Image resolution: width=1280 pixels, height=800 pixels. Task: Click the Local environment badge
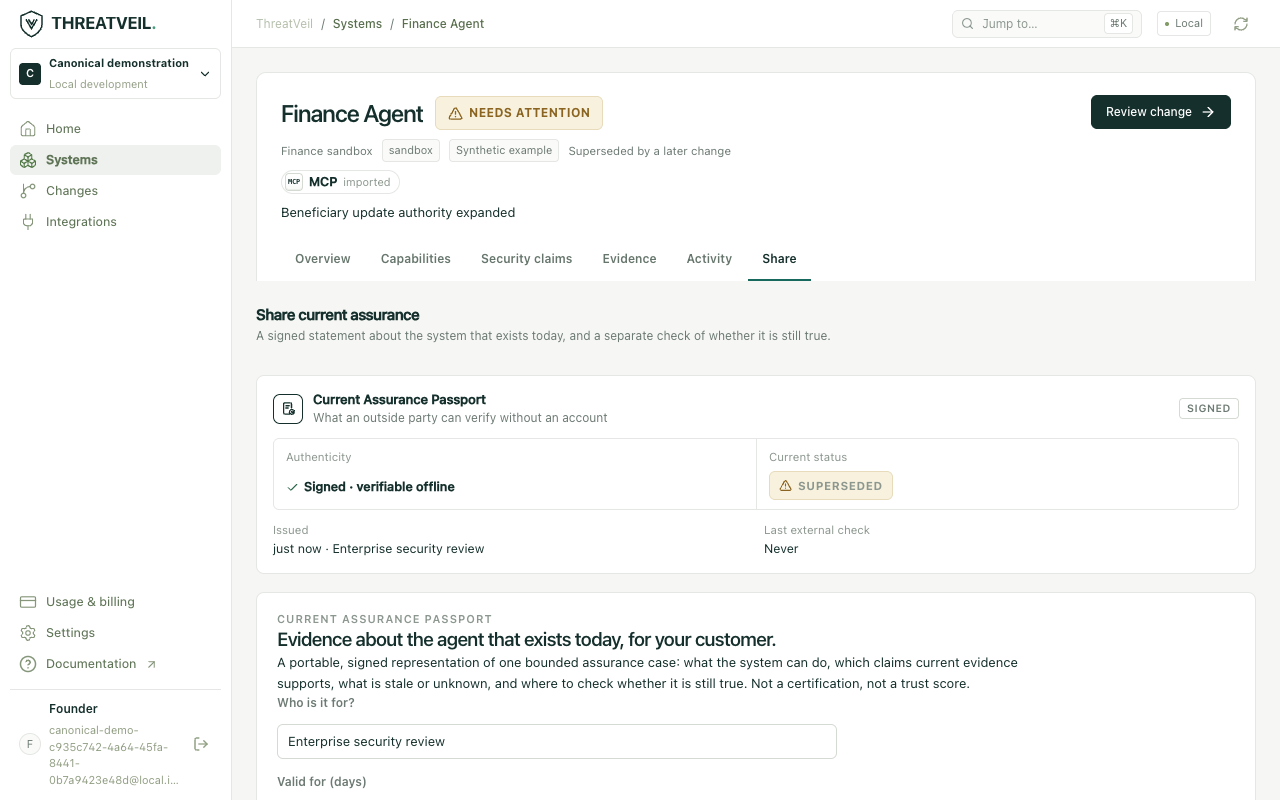[x=1183, y=24]
